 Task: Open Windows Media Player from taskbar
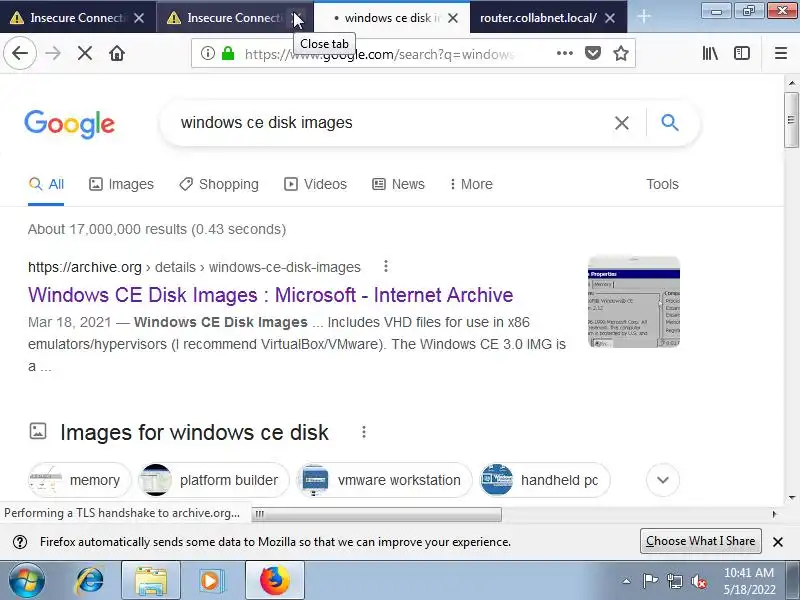coord(211,581)
